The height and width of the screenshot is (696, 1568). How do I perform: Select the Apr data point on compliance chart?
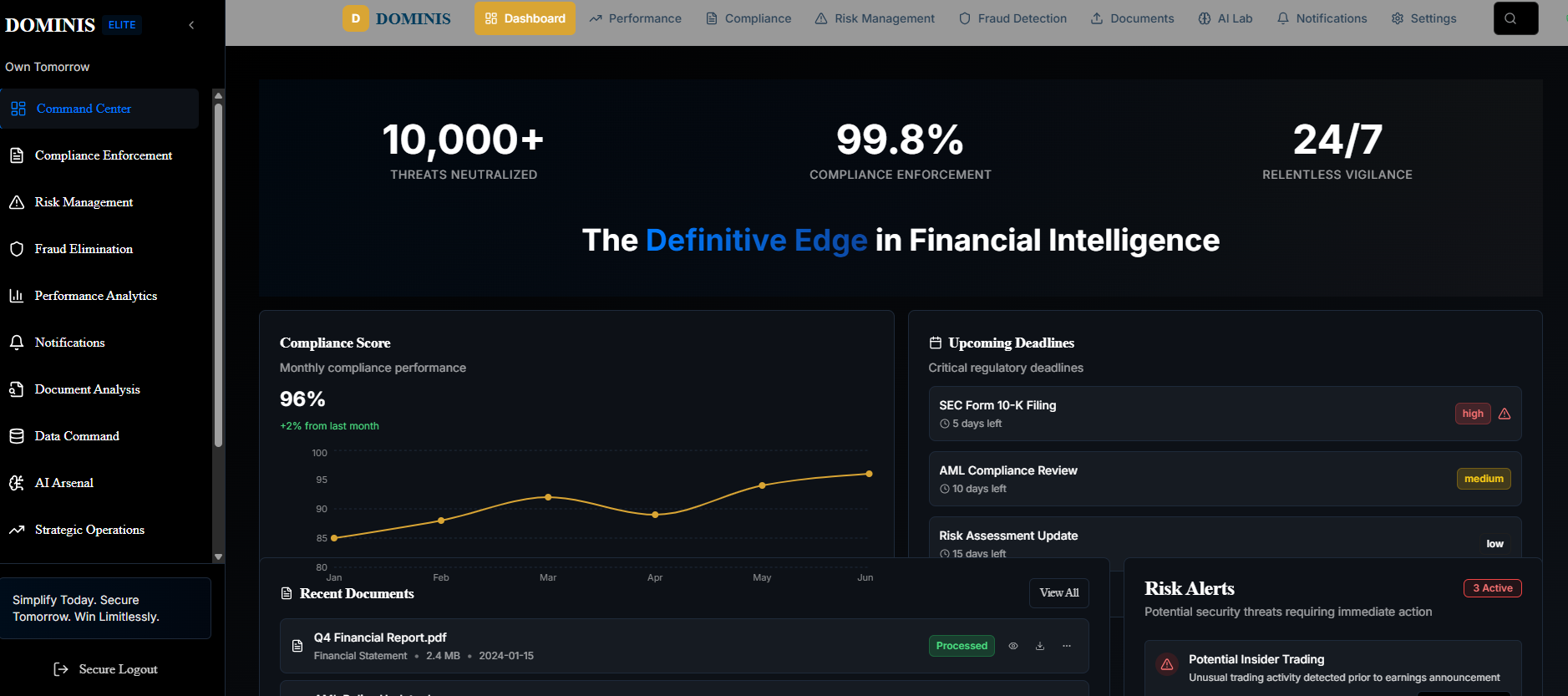pos(655,515)
